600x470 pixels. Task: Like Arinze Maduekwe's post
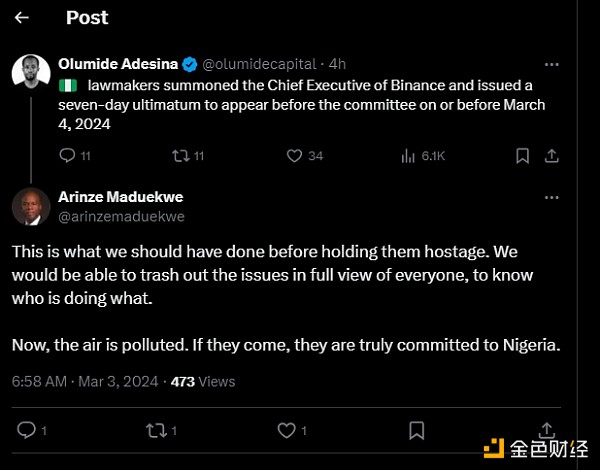click(288, 430)
